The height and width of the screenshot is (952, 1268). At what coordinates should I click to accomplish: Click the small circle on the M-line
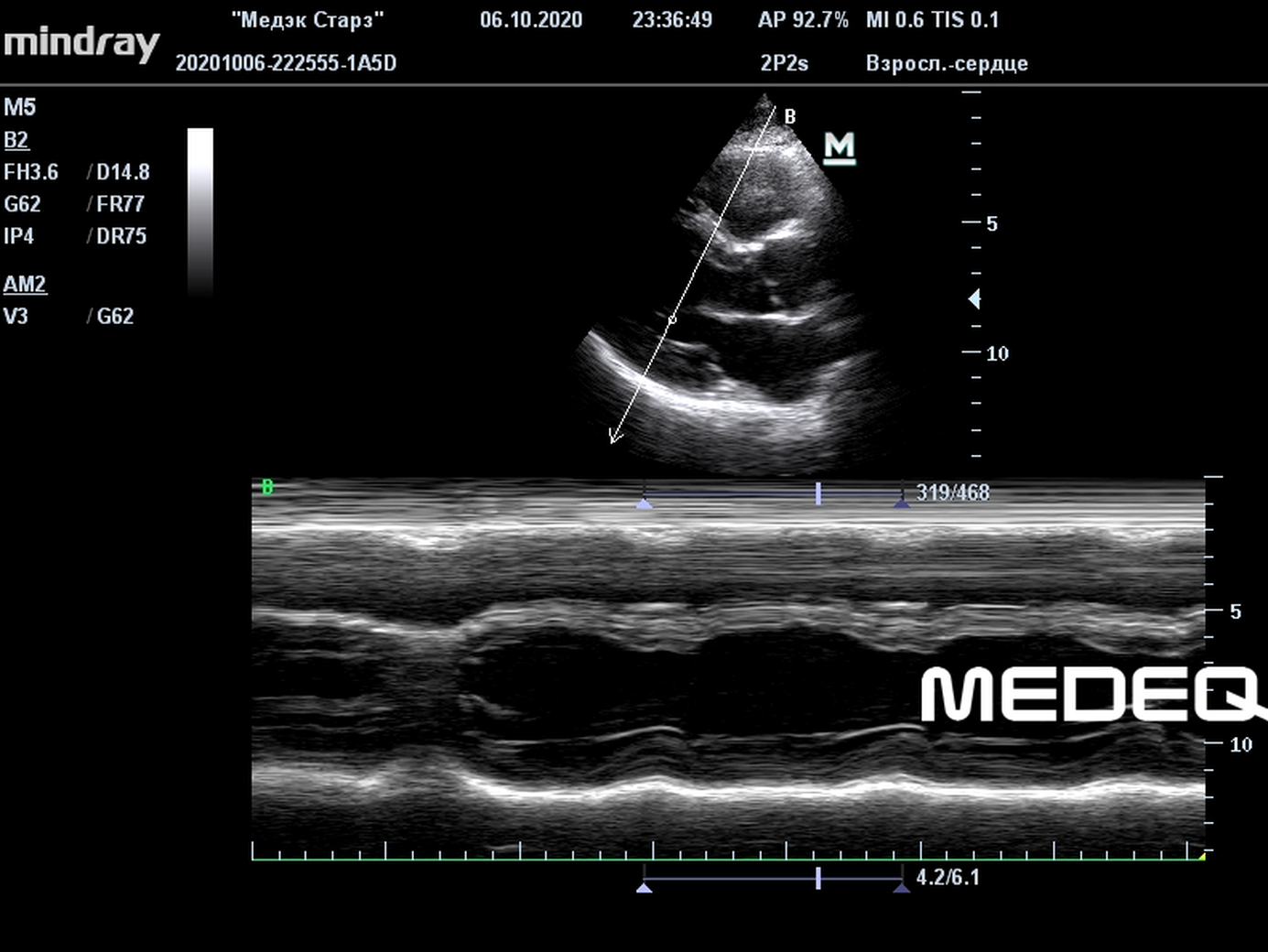click(x=672, y=319)
